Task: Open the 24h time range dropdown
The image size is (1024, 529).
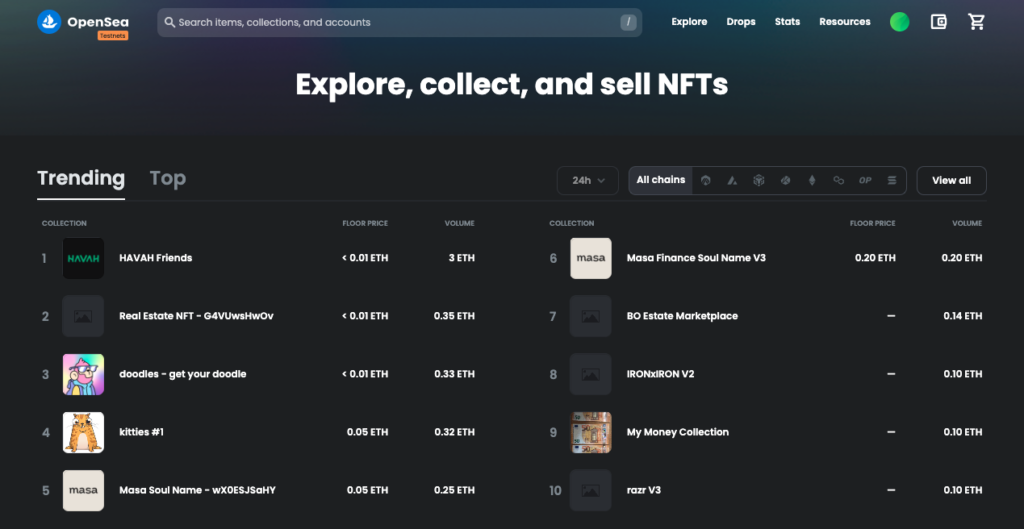Action: click(588, 180)
